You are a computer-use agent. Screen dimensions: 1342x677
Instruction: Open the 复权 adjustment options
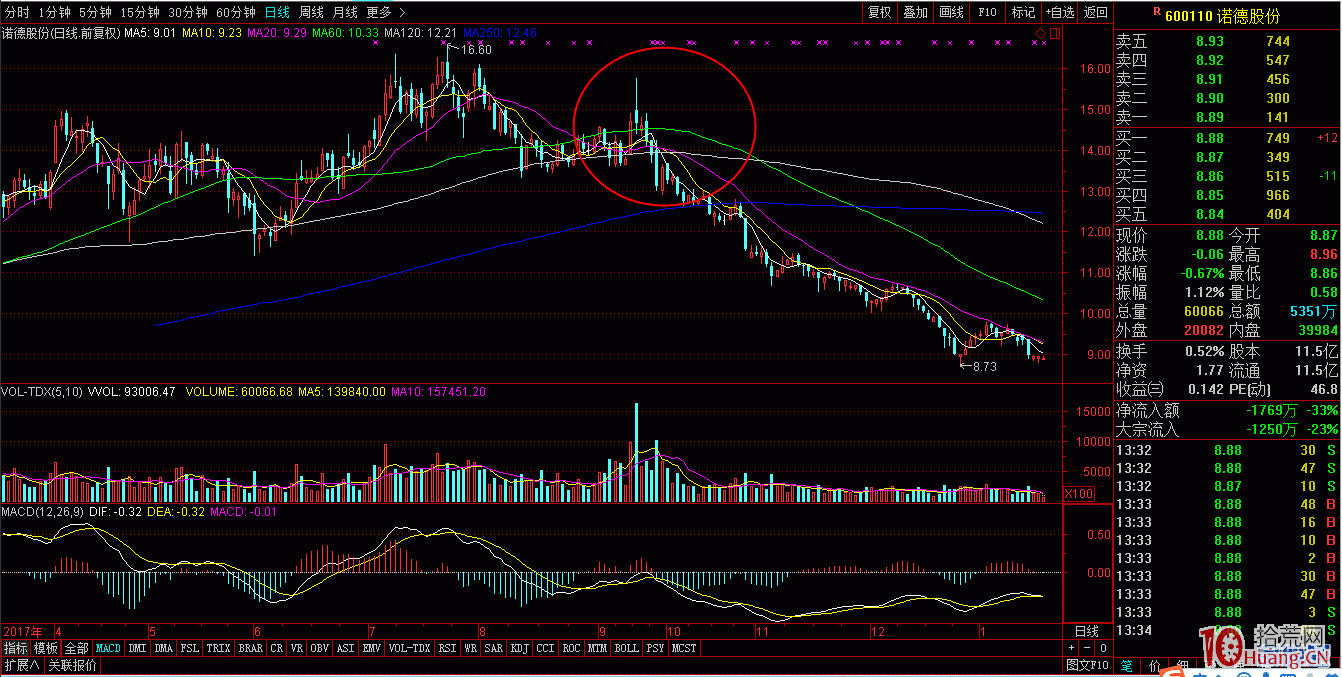coord(879,13)
